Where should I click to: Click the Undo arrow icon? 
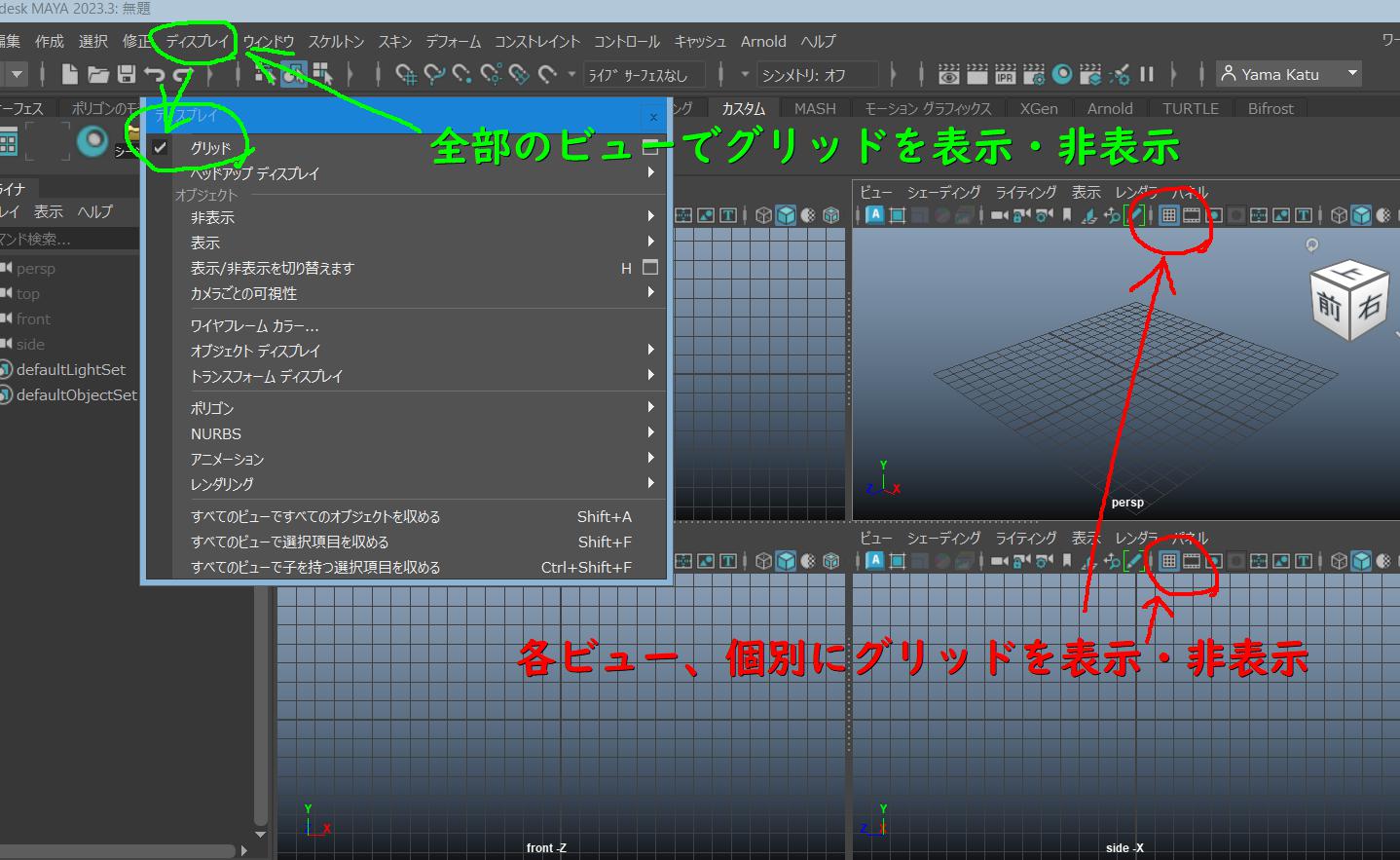tap(154, 74)
